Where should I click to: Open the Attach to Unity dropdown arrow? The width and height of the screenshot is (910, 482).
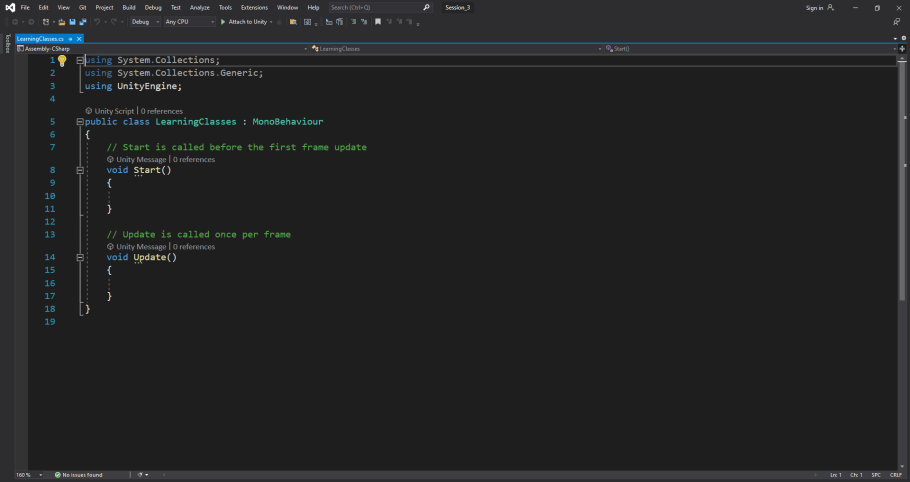(271, 21)
